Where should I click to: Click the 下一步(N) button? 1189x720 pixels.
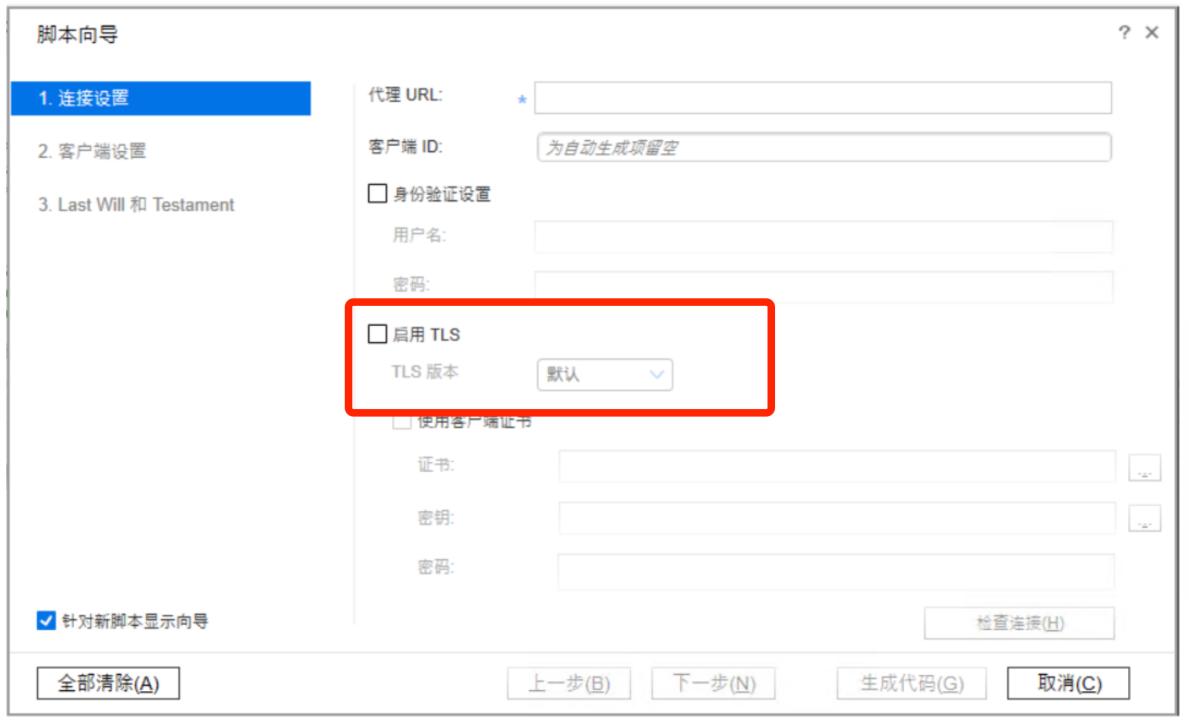point(714,684)
